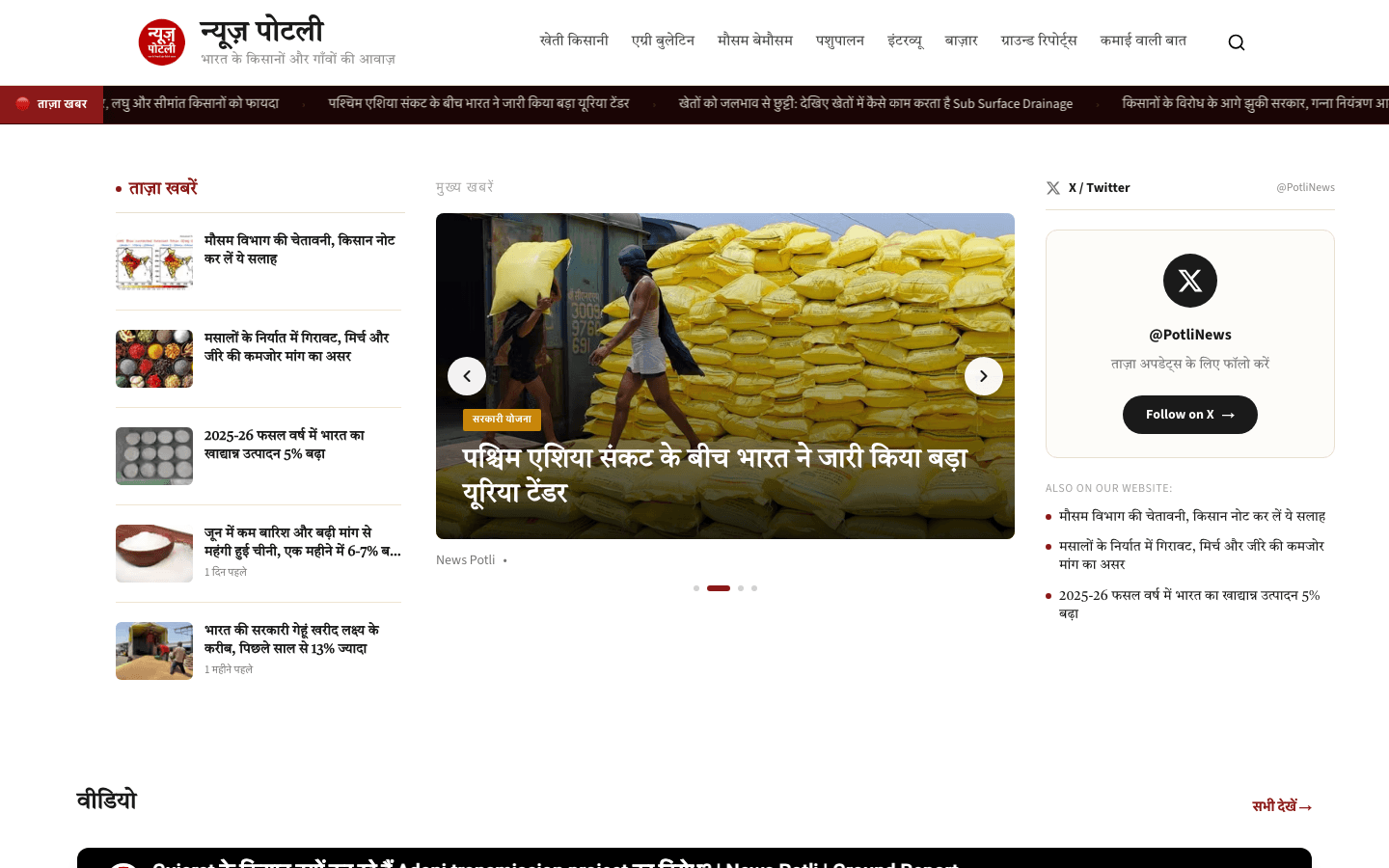Click the ताज़ा खबरें section heading
This screenshot has width=1389, height=868.
click(x=162, y=188)
